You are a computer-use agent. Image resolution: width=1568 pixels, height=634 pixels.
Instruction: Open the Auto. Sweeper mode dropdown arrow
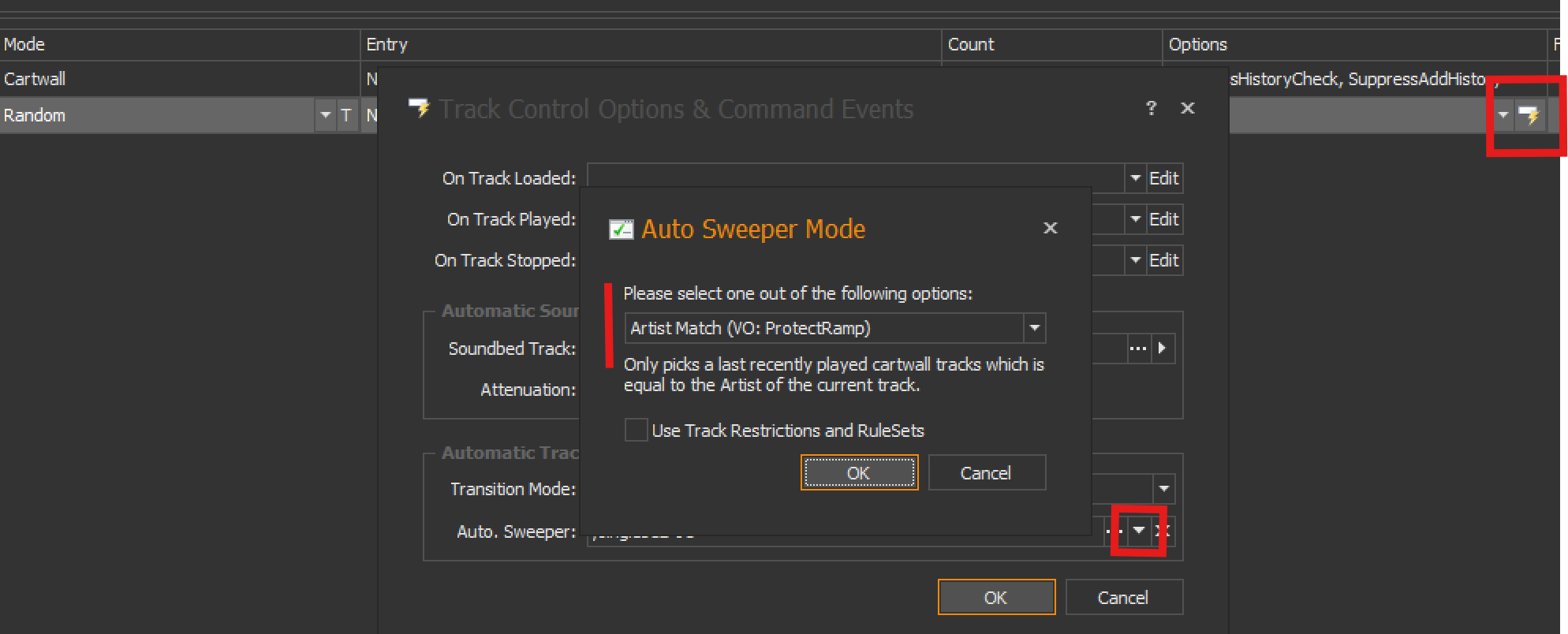1138,531
